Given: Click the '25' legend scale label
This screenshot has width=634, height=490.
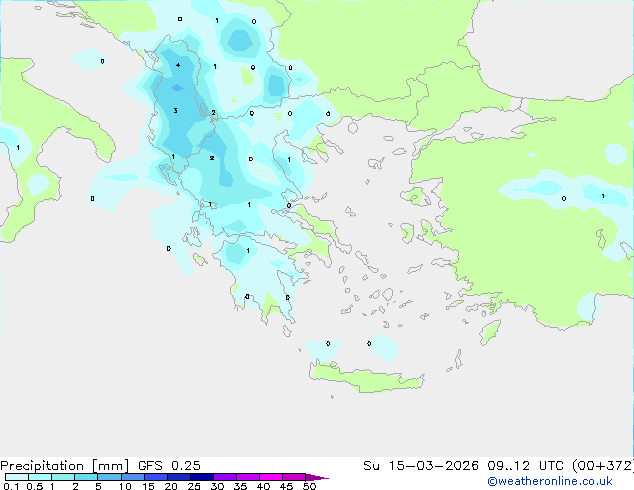Looking at the screenshot, I should 194,486.
